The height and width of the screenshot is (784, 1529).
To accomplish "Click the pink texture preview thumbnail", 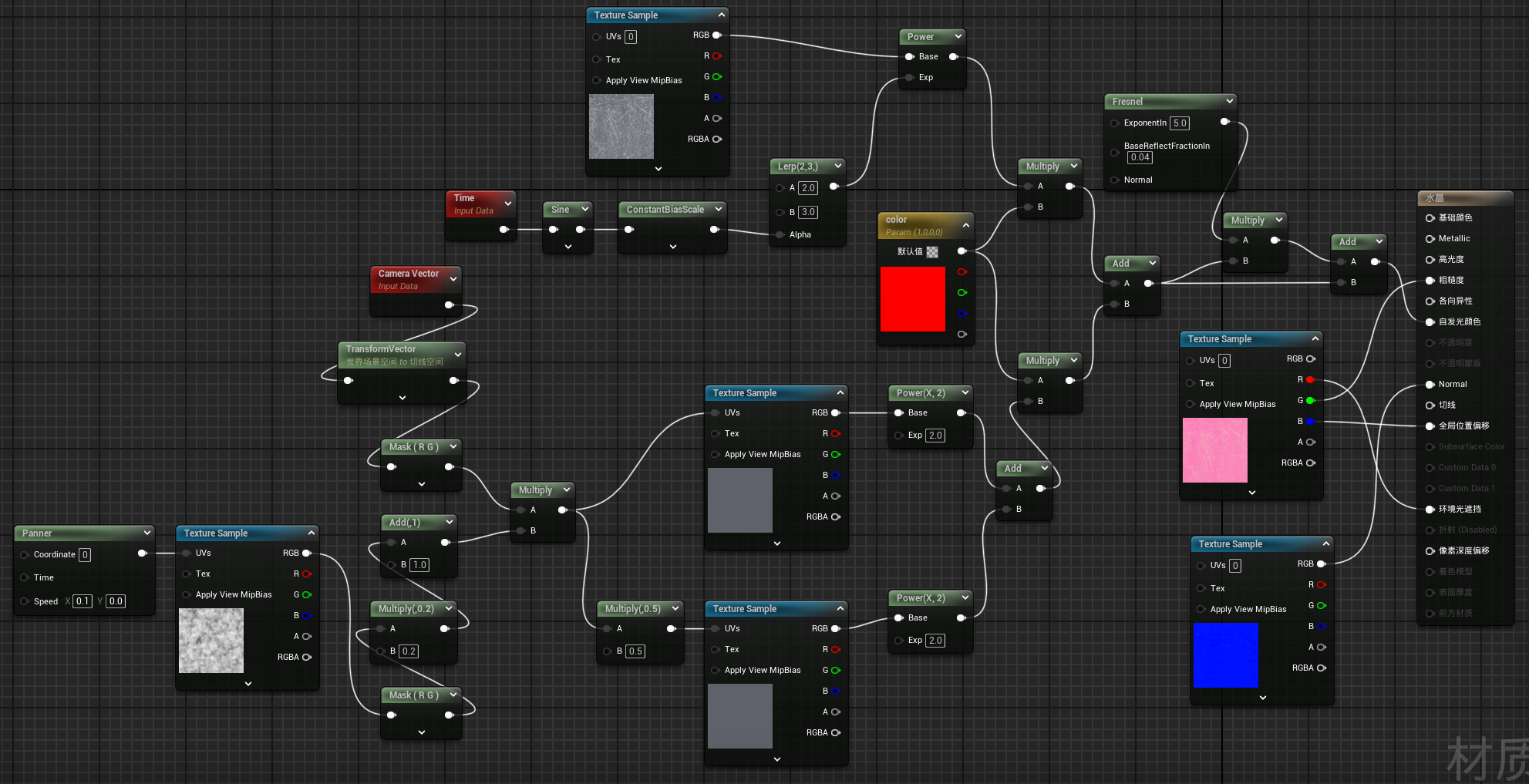I will pos(1215,450).
